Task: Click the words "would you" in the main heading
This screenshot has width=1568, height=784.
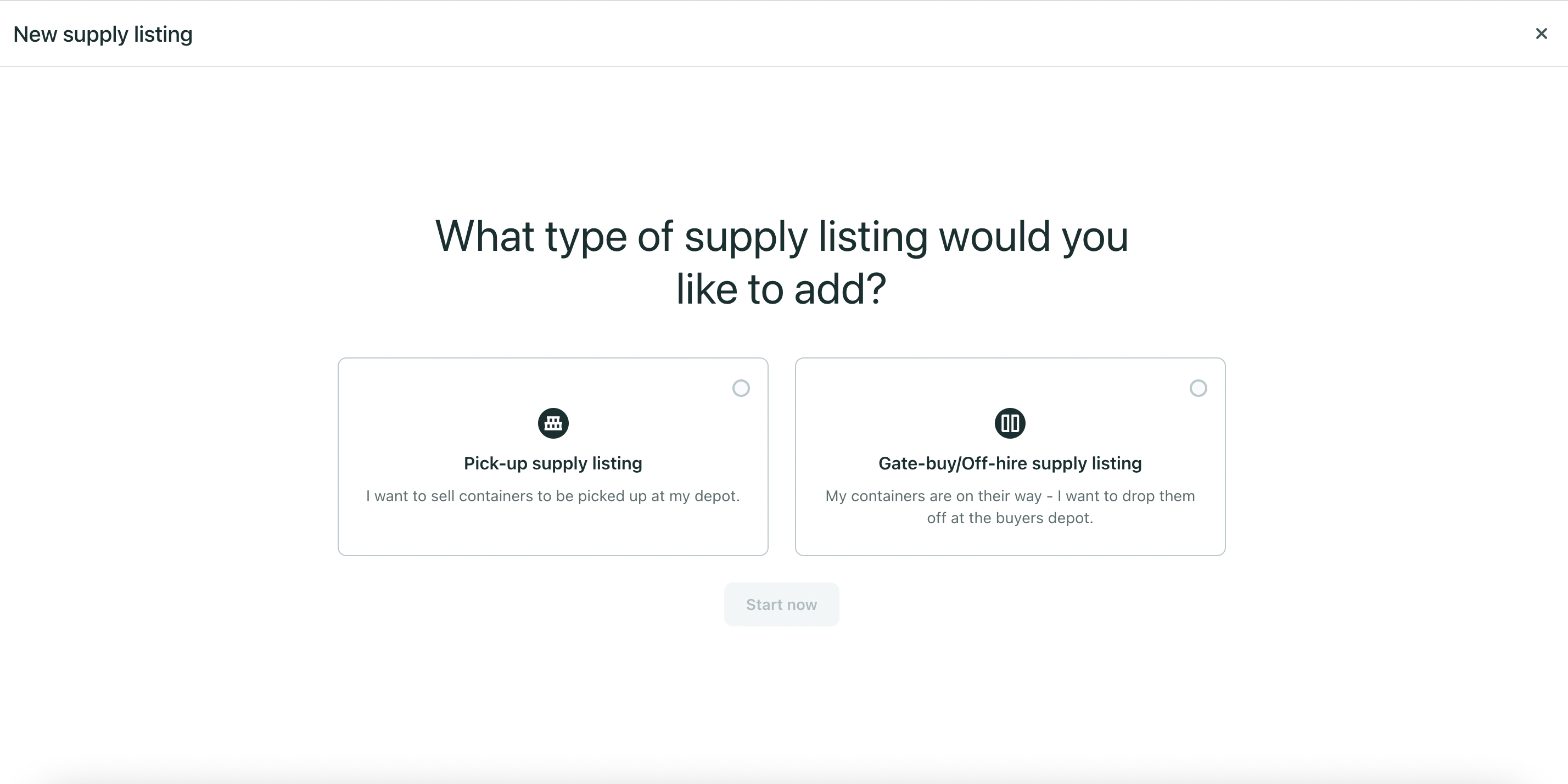Action: click(1034, 236)
